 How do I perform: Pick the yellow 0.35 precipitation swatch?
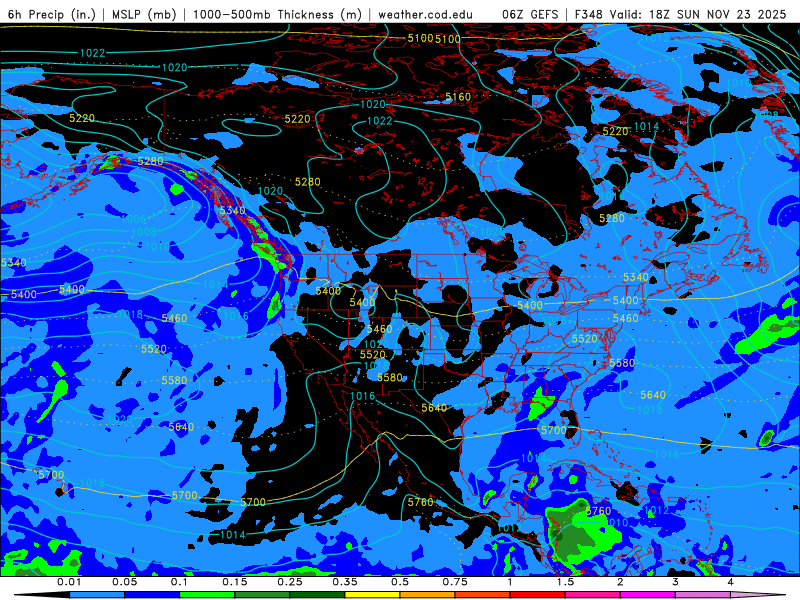pos(372,595)
